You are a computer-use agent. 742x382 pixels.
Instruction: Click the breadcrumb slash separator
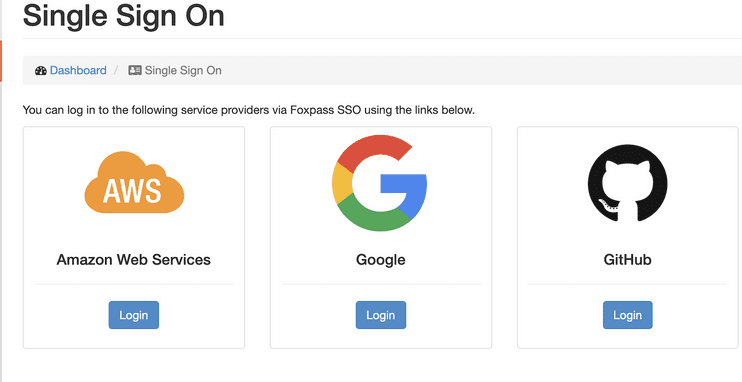click(x=116, y=71)
